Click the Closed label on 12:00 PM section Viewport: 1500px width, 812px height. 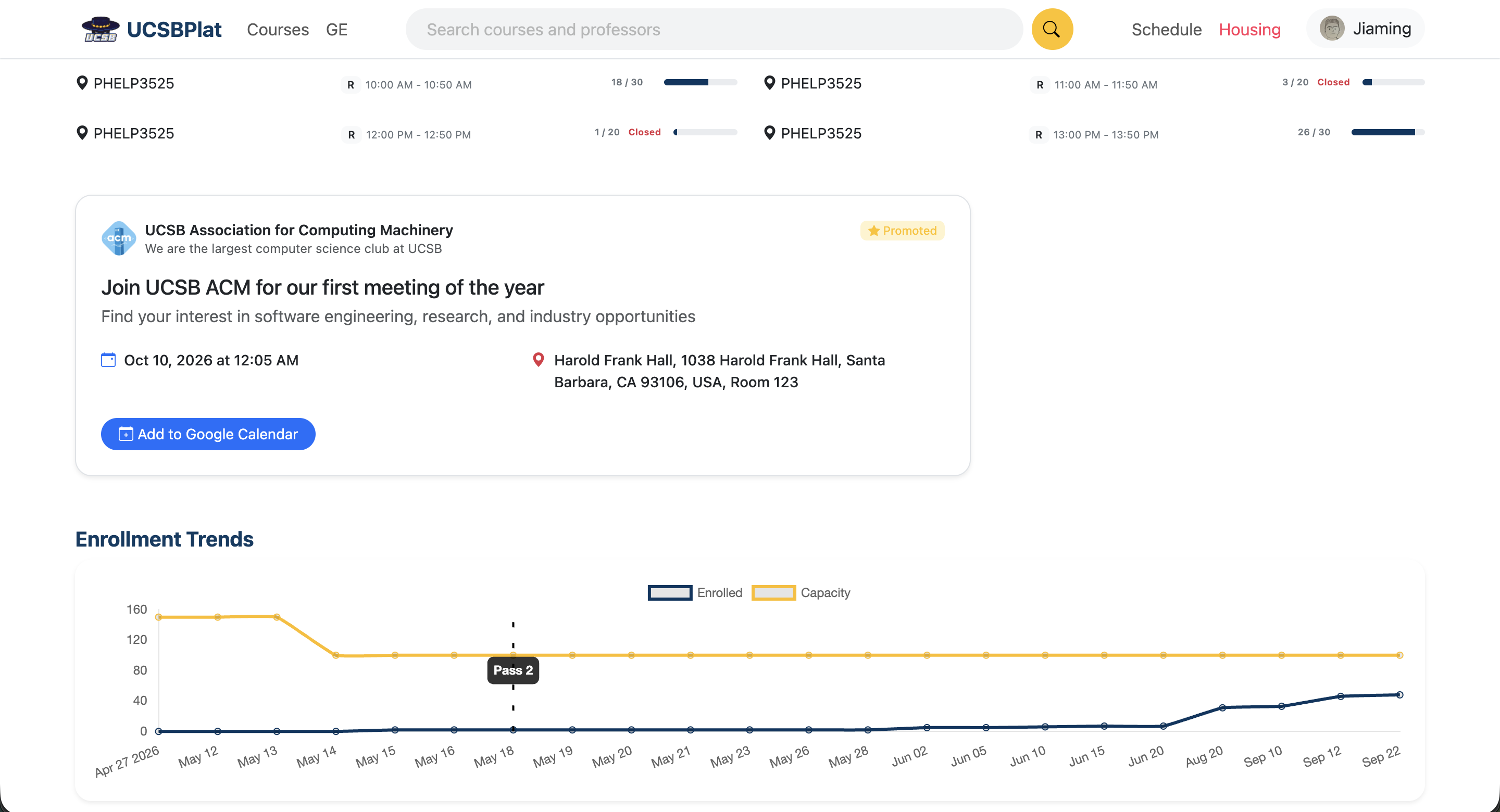point(644,132)
